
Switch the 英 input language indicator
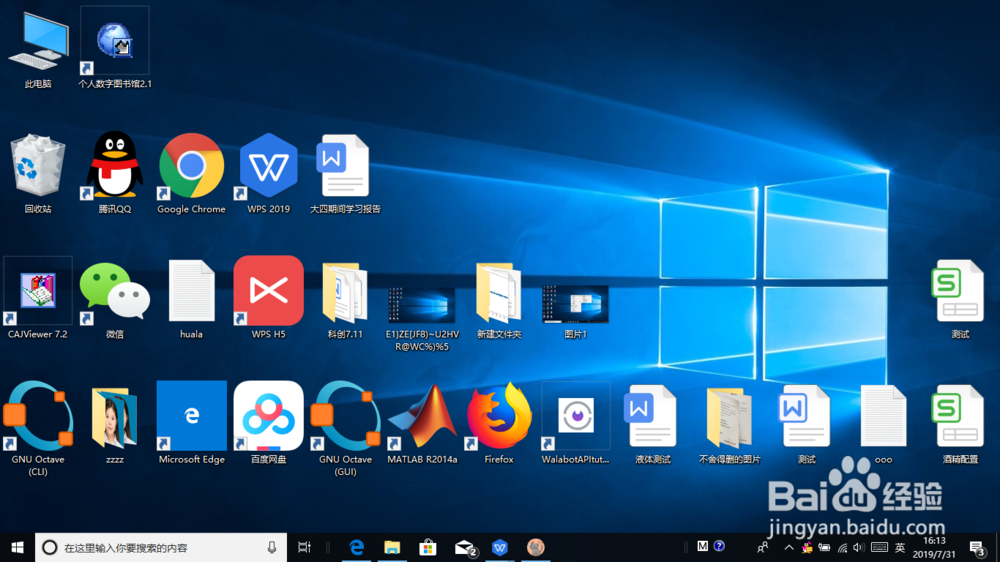pos(900,547)
